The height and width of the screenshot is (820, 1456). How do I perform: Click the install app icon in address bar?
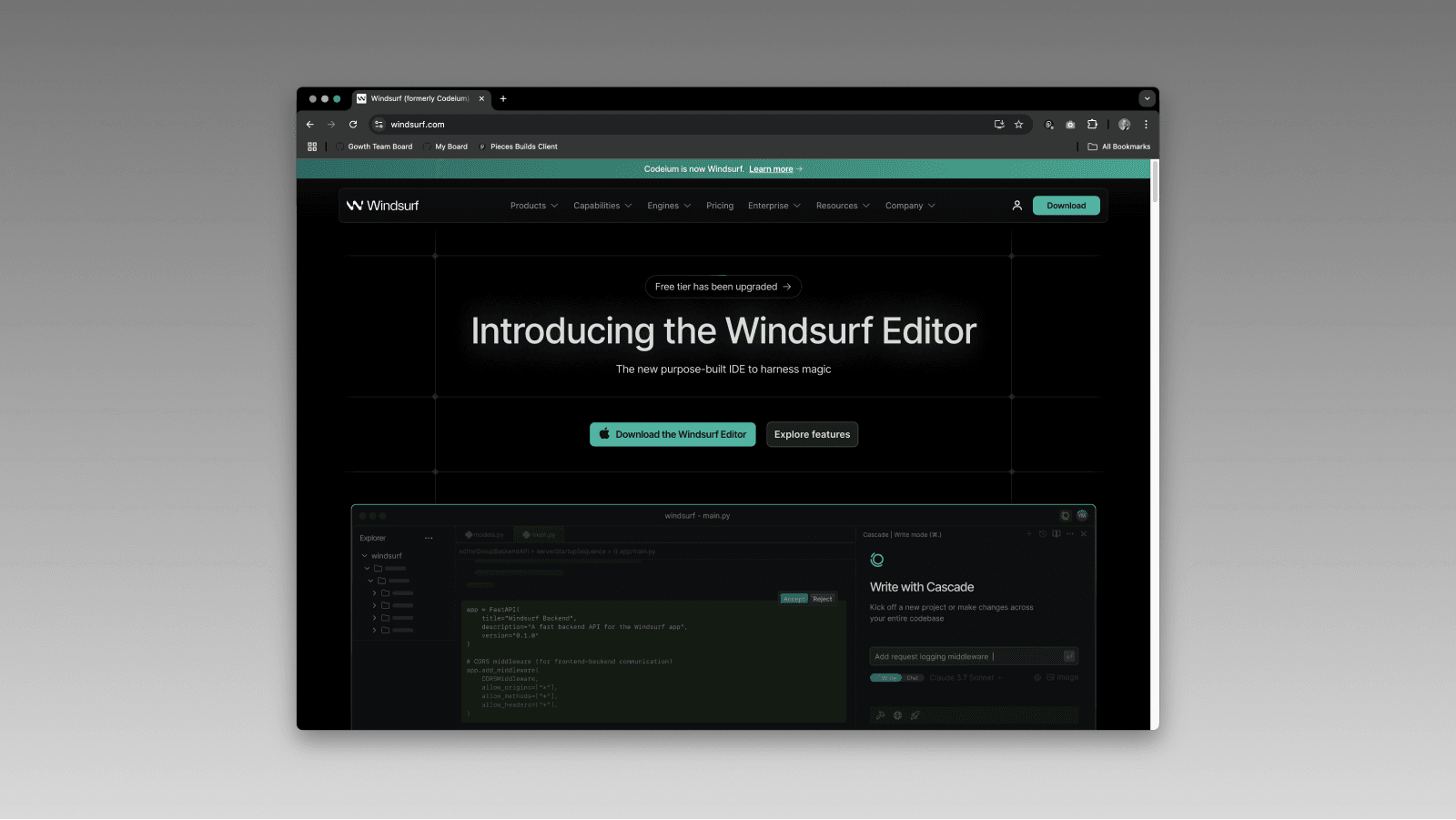(999, 125)
